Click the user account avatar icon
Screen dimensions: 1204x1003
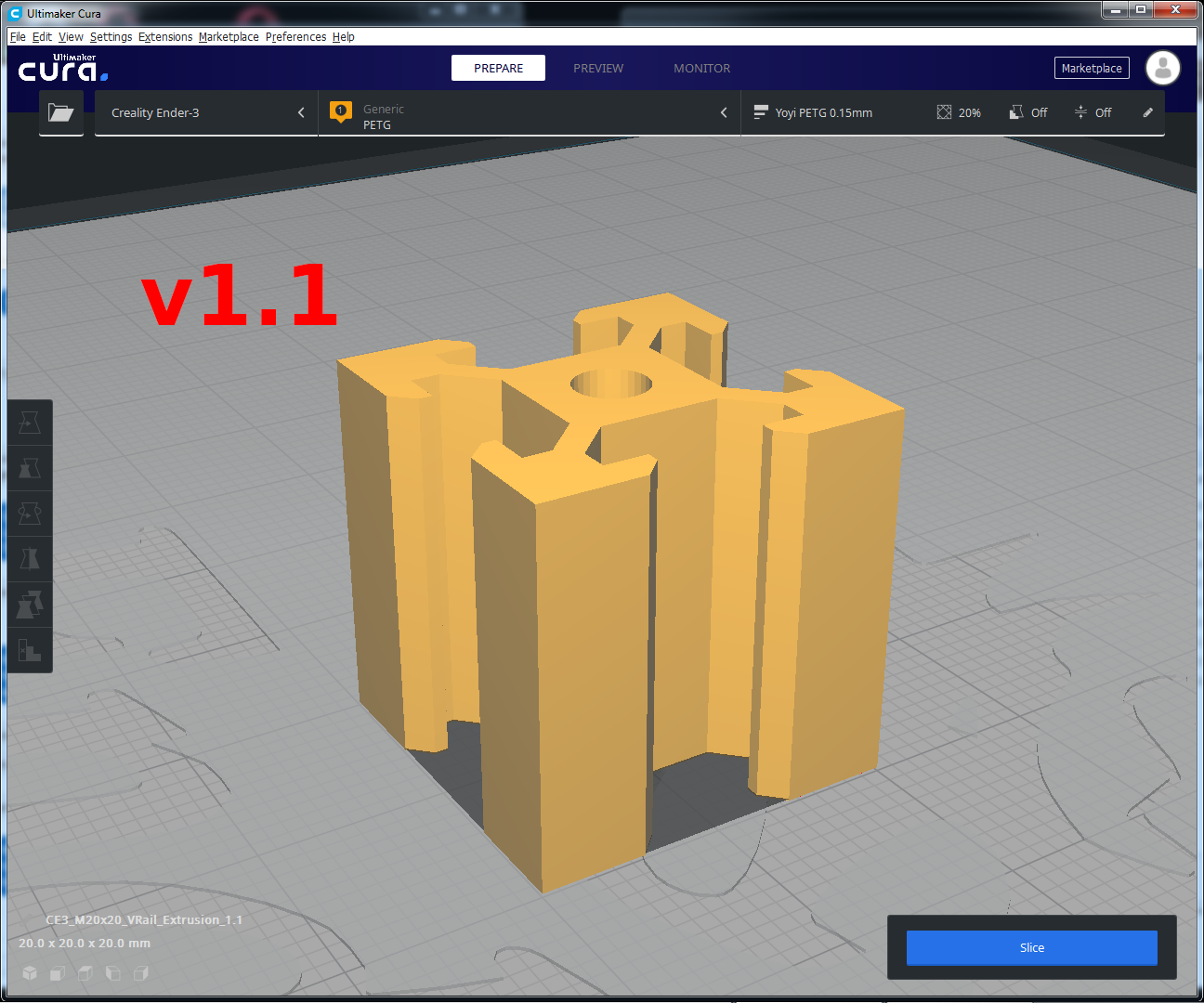tap(1162, 68)
